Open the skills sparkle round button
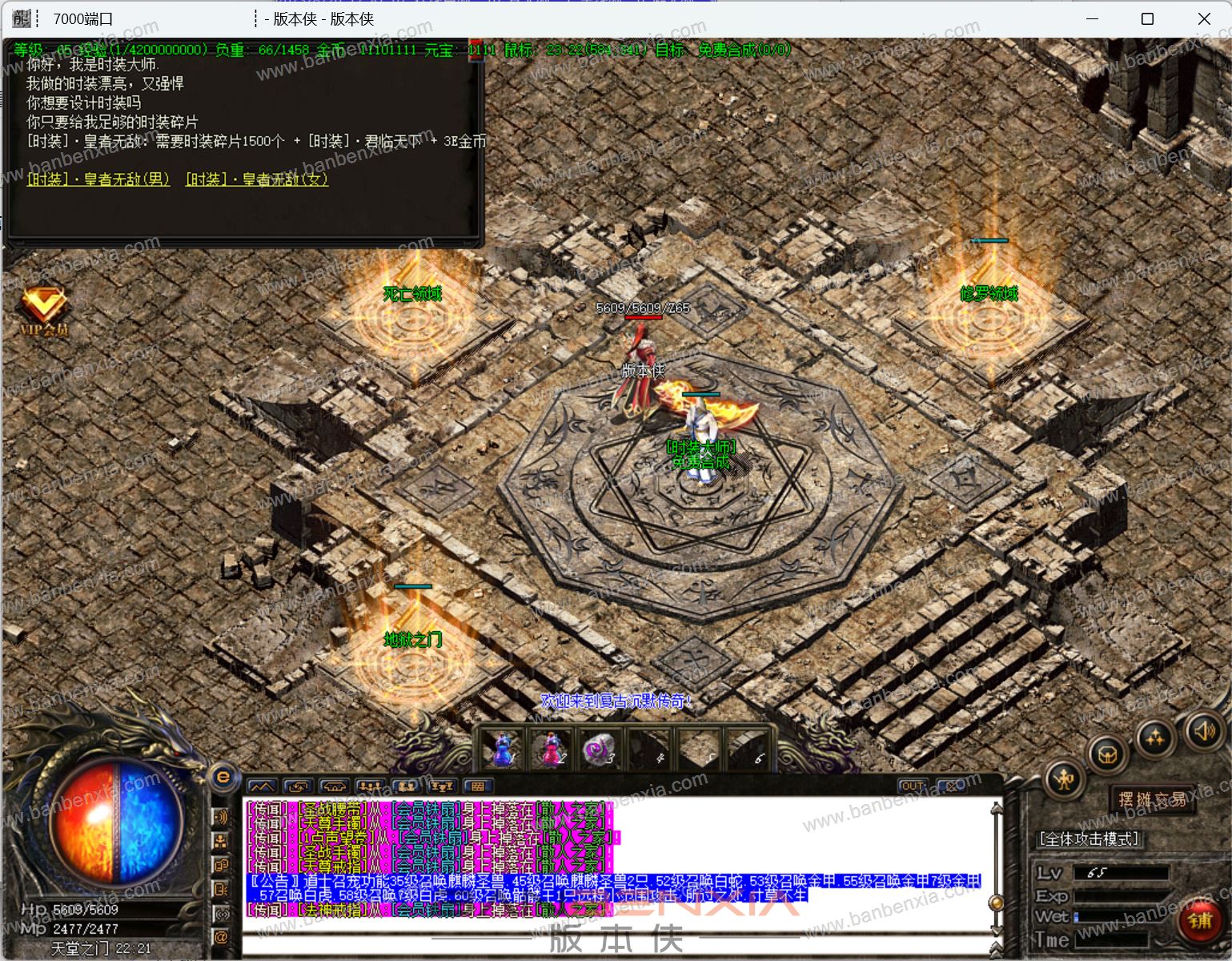The height and width of the screenshot is (961, 1232). click(1154, 738)
